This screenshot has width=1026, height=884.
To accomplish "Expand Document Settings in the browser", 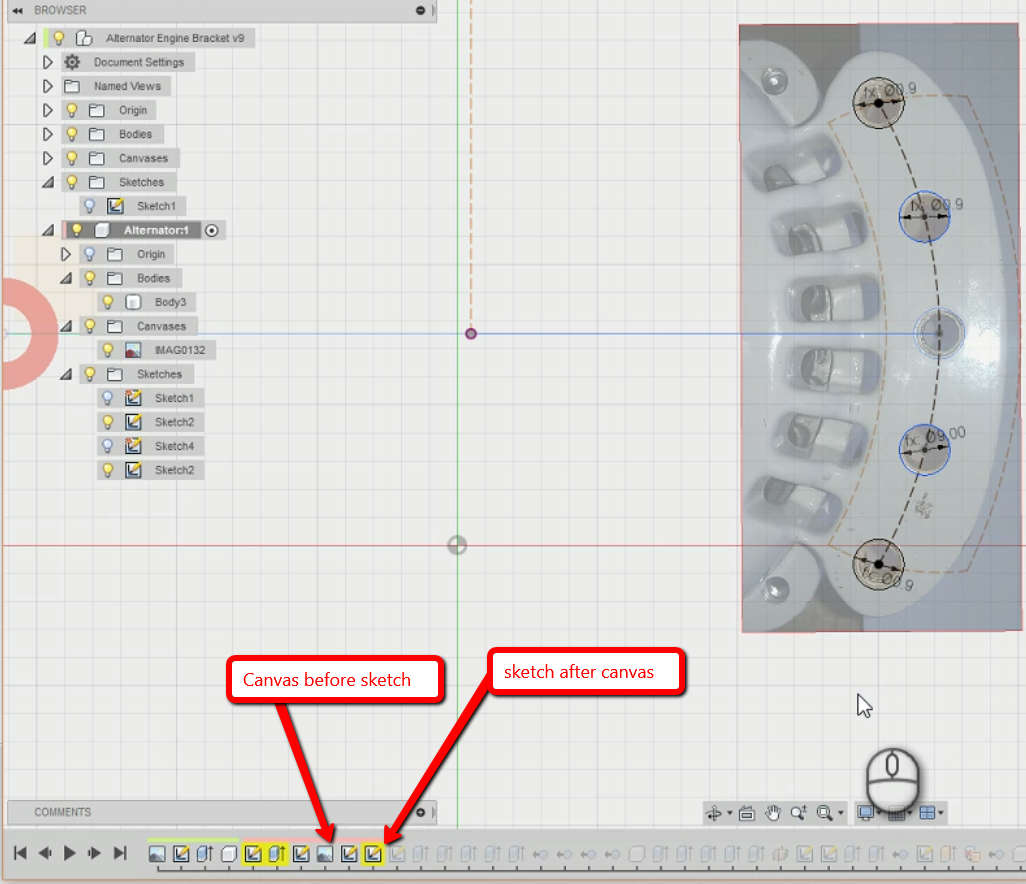I will click(x=46, y=61).
